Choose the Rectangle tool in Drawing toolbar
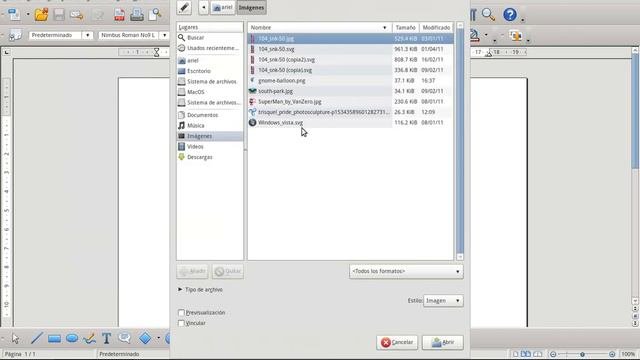The width and height of the screenshot is (640, 360). (x=54, y=338)
